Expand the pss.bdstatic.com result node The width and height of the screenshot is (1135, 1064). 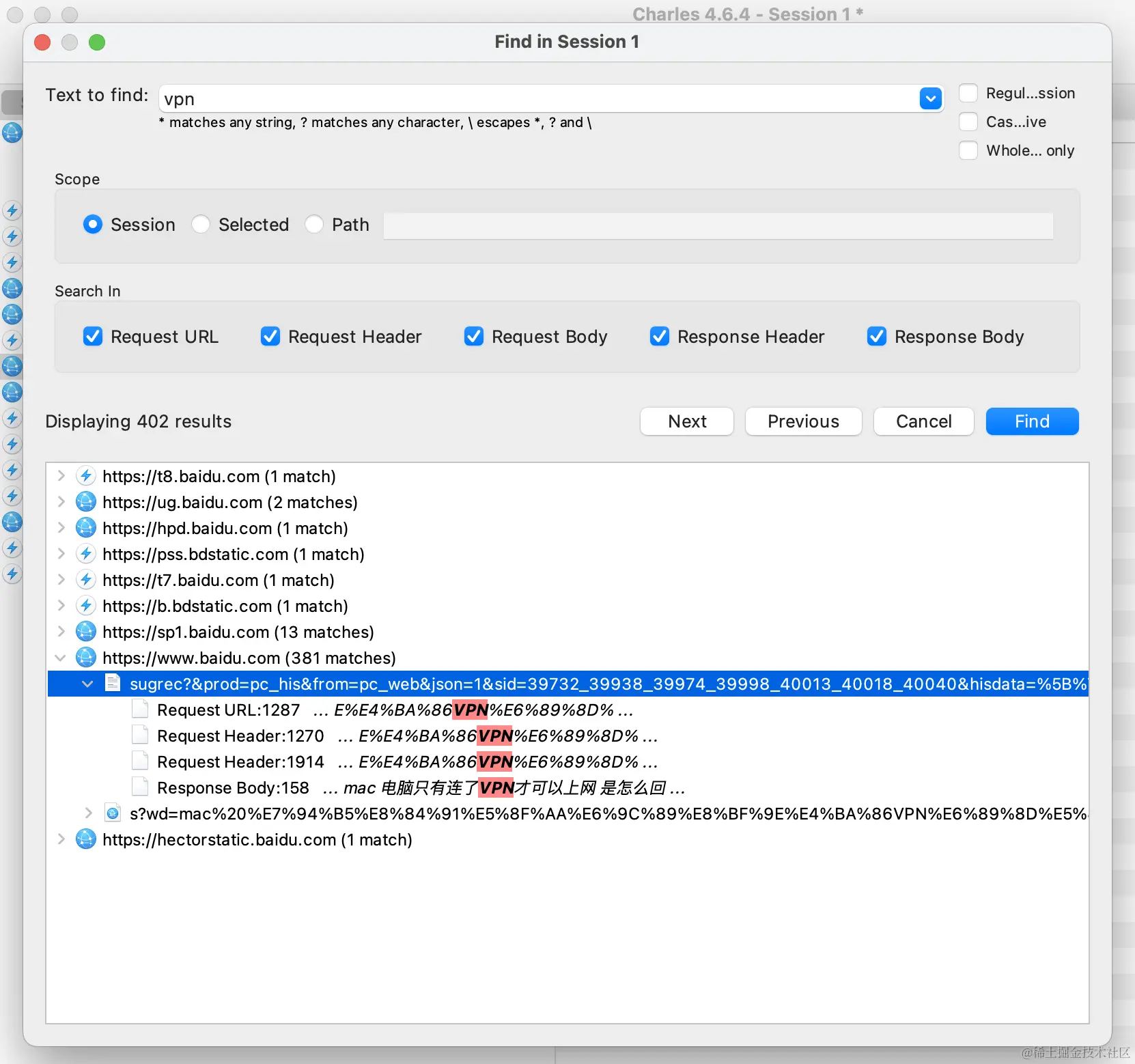pyautogui.click(x=61, y=554)
